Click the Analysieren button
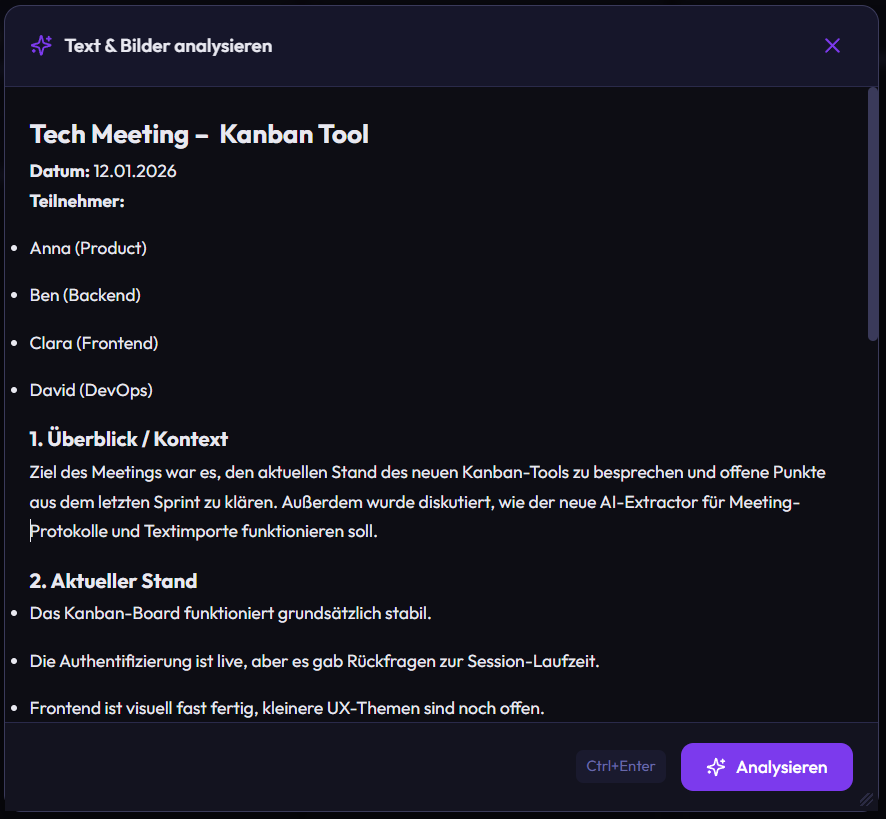 click(x=766, y=766)
